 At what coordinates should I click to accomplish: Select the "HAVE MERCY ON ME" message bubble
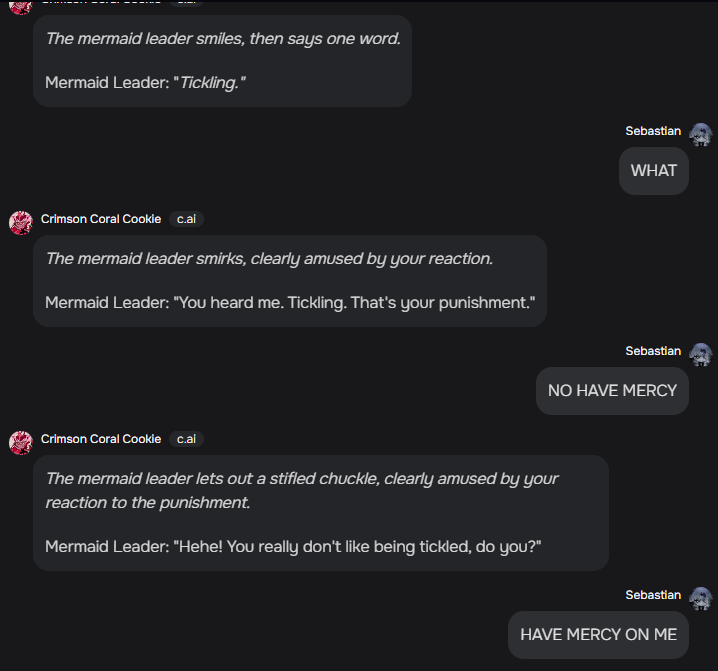[598, 635]
